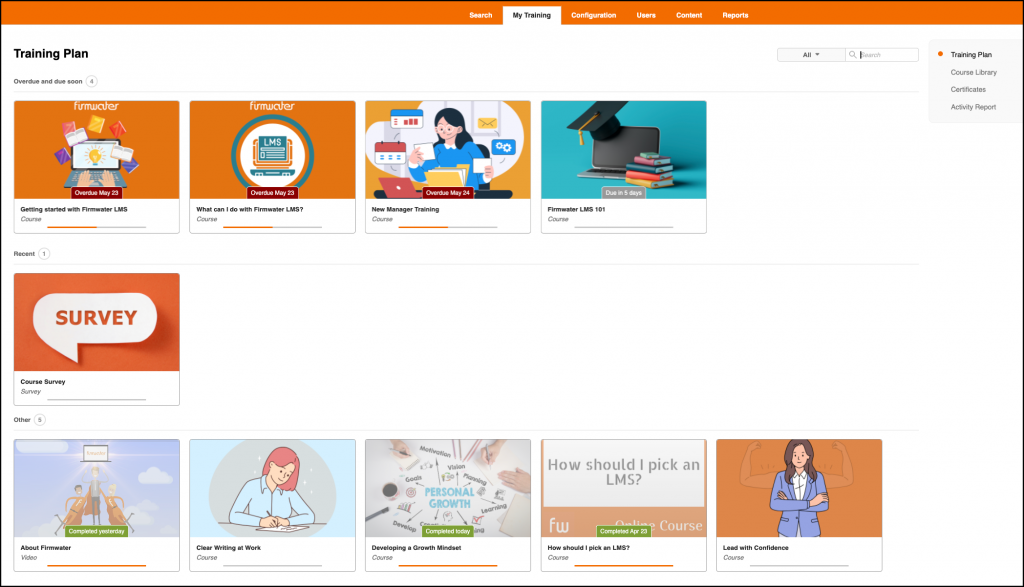Screen dimensions: 1024x587
Task: Click the progress bar under About Firmwater
Action: click(97, 565)
